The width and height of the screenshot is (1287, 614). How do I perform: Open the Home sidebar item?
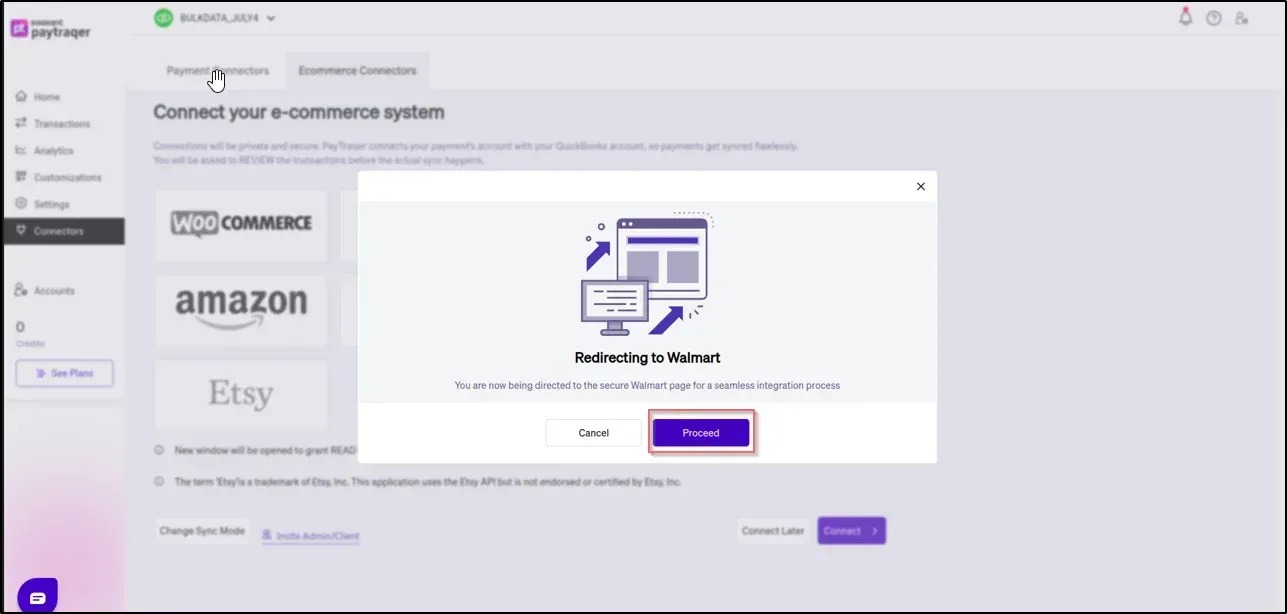46,97
